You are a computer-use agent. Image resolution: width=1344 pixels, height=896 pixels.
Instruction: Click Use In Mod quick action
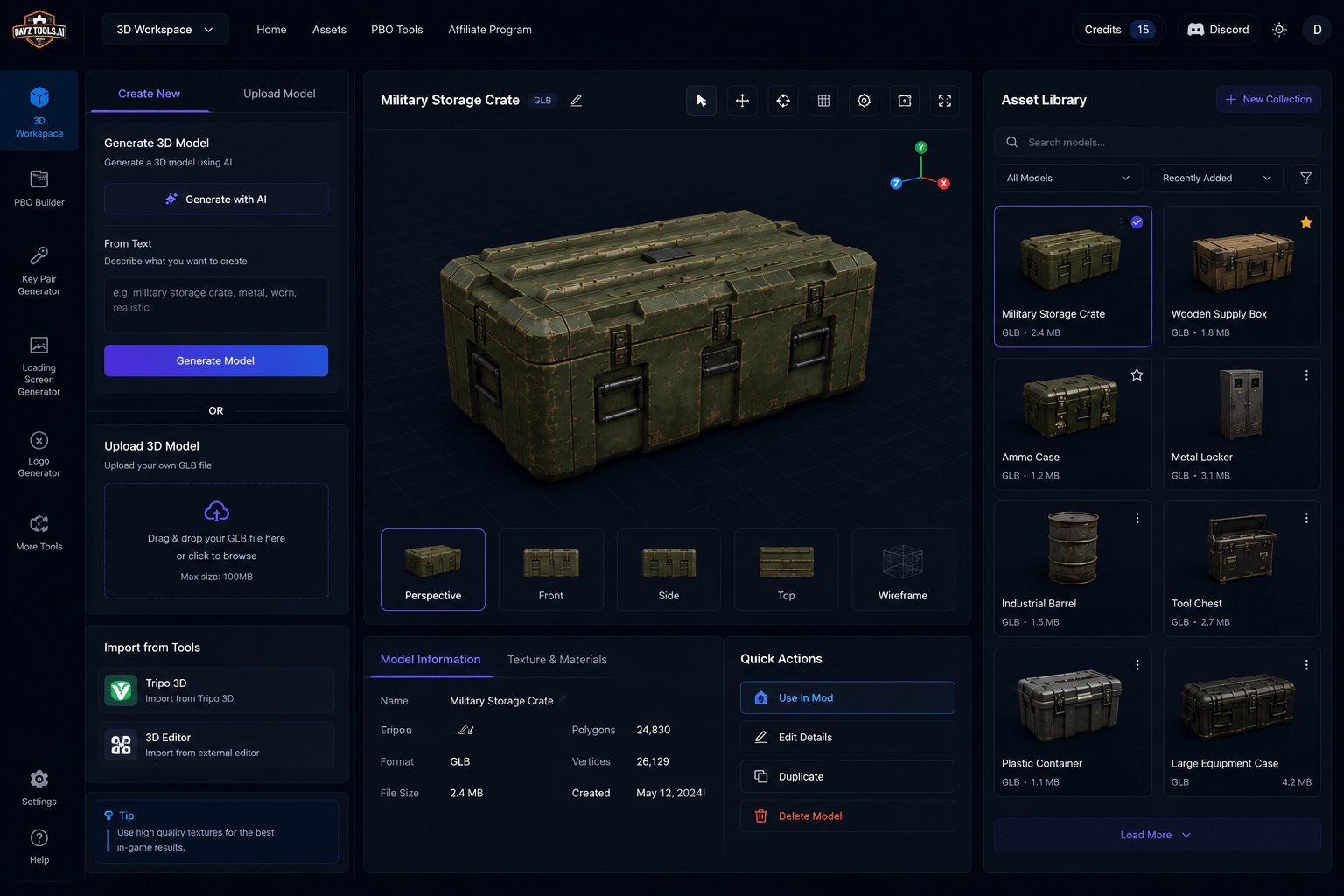pos(847,697)
